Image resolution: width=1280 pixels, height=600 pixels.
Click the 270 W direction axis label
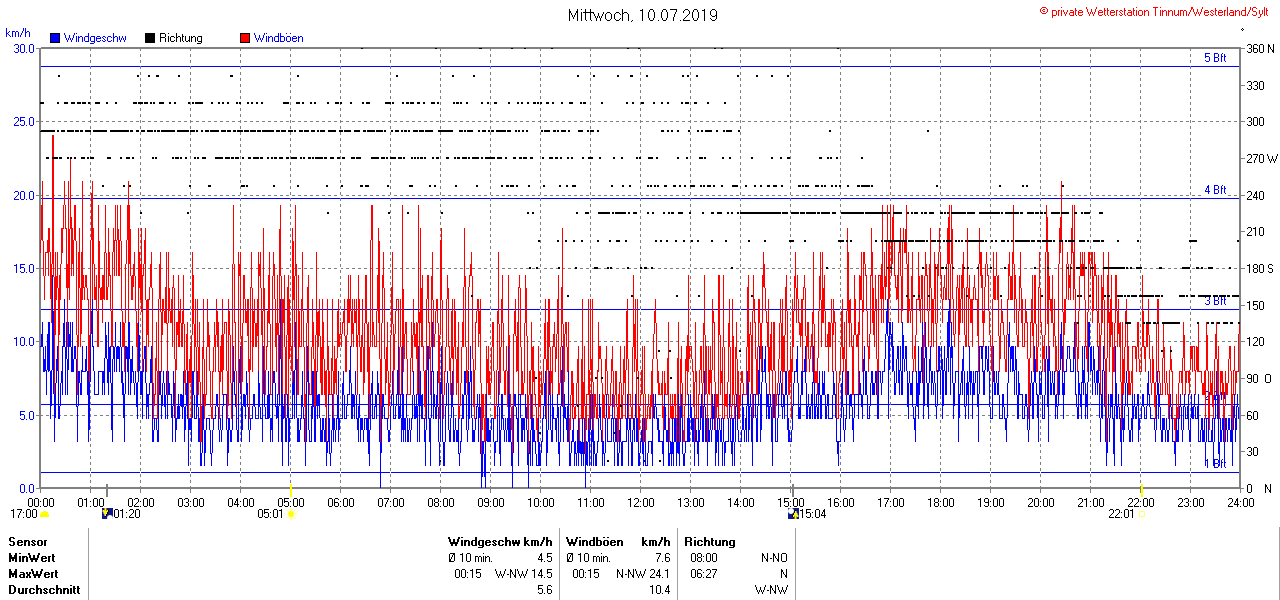(x=1261, y=158)
